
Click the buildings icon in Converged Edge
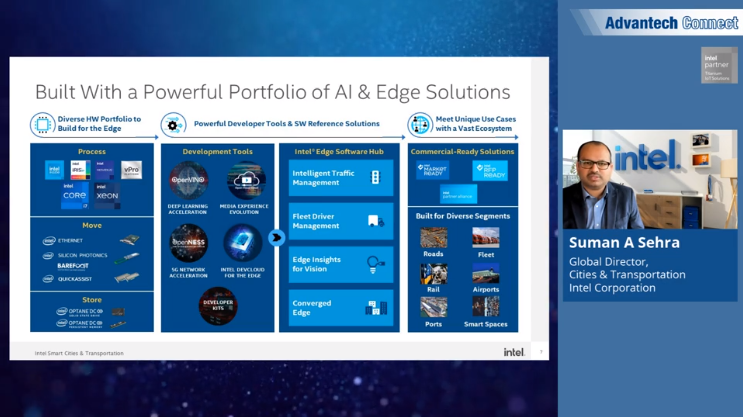pyautogui.click(x=376, y=308)
